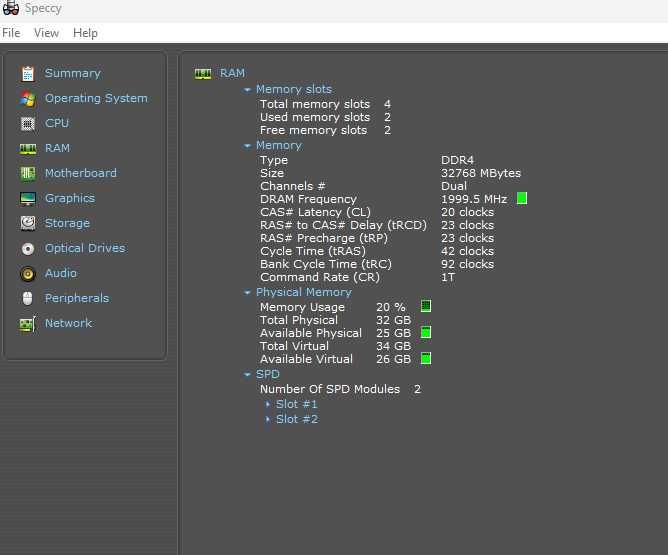668x555 pixels.
Task: Open the Audio section label
Action: 61,273
